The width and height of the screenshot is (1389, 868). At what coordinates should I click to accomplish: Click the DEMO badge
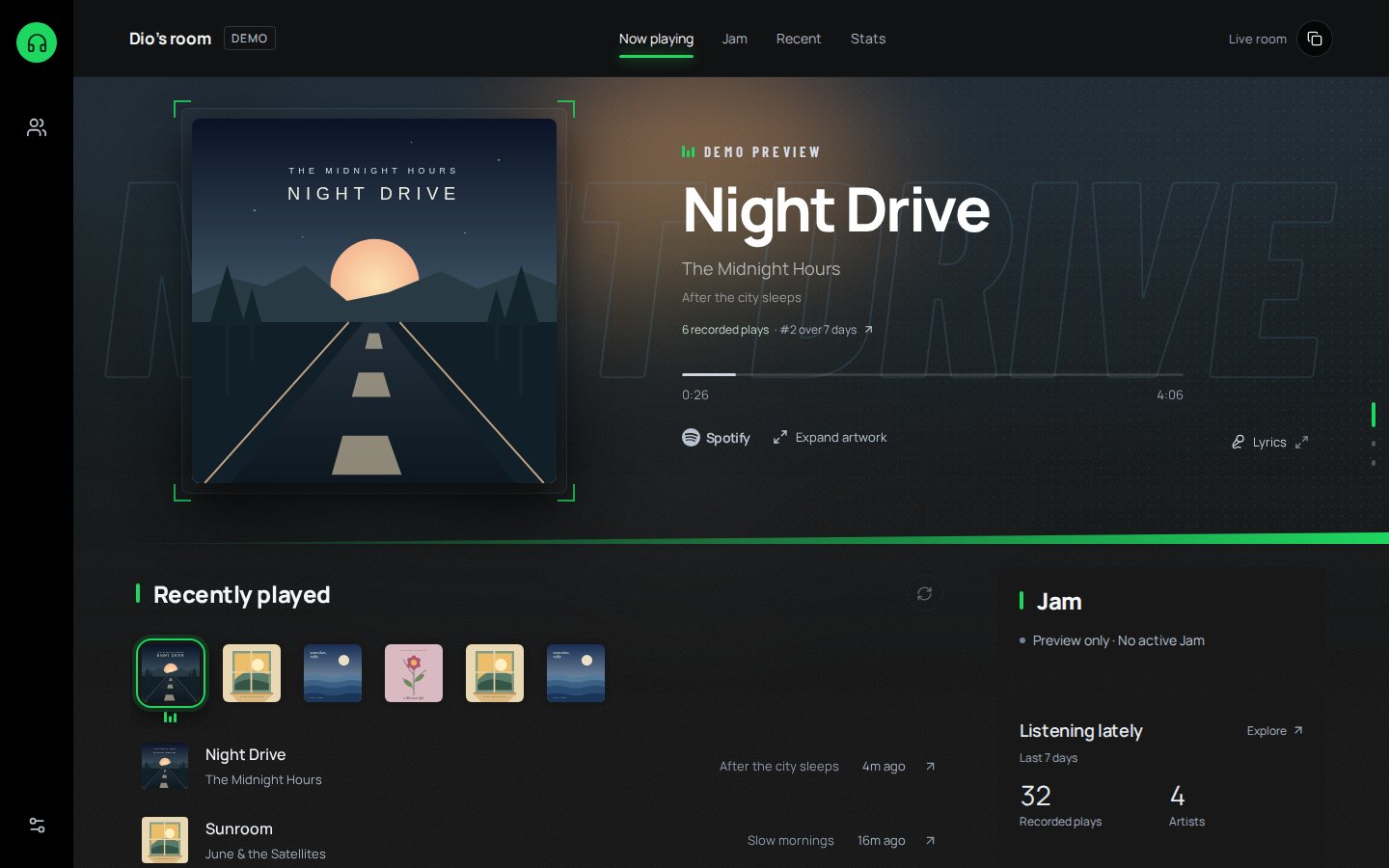click(250, 39)
